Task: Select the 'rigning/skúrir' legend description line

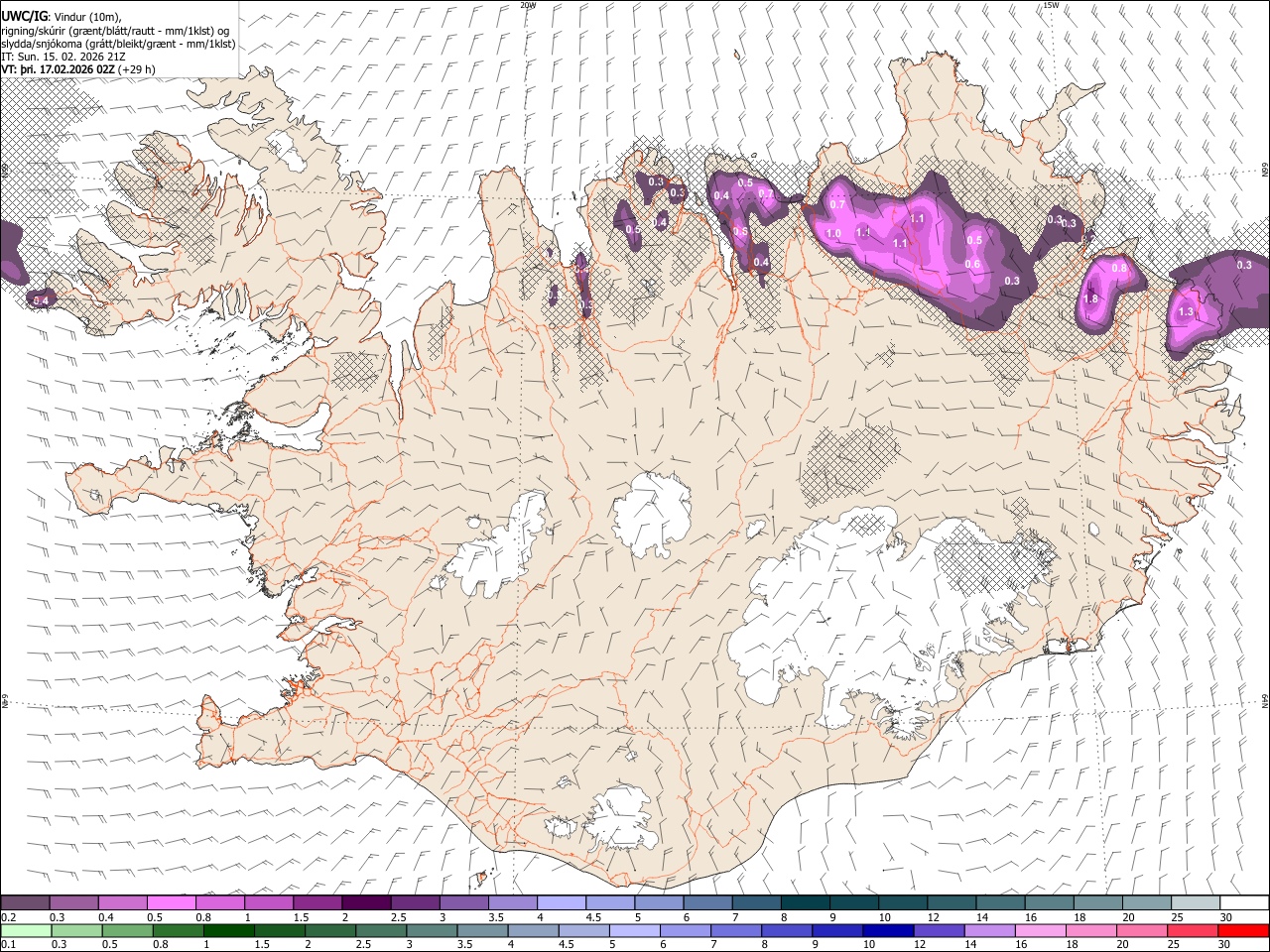Action: click(115, 31)
